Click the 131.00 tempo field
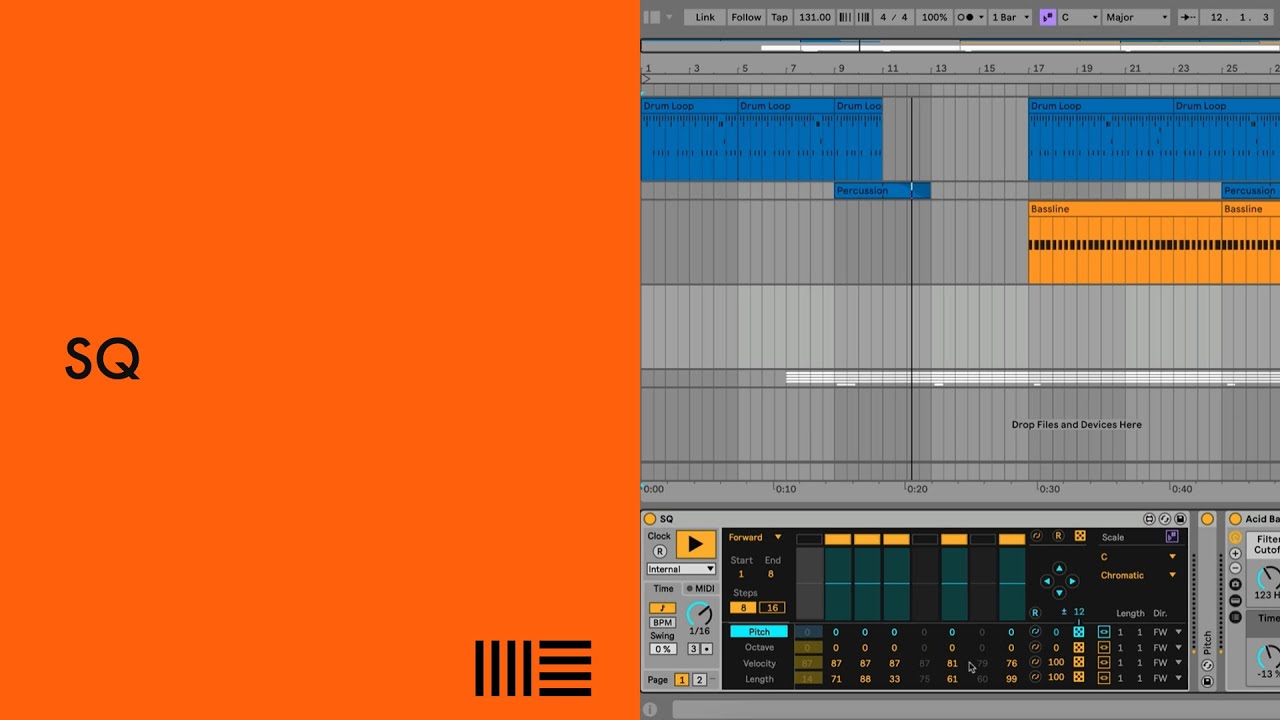 (815, 17)
